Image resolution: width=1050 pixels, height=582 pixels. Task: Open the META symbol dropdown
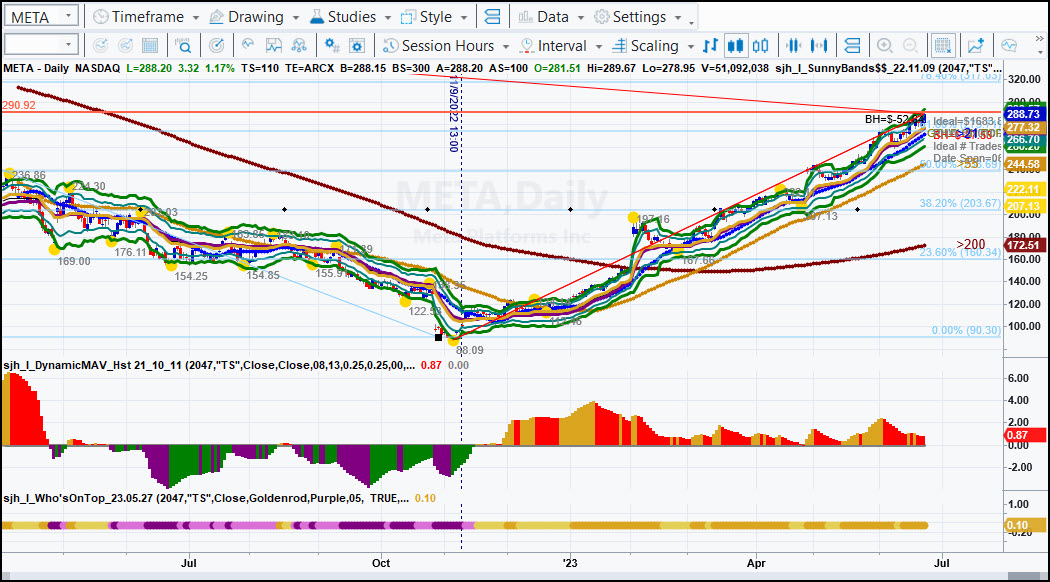[x=68, y=16]
